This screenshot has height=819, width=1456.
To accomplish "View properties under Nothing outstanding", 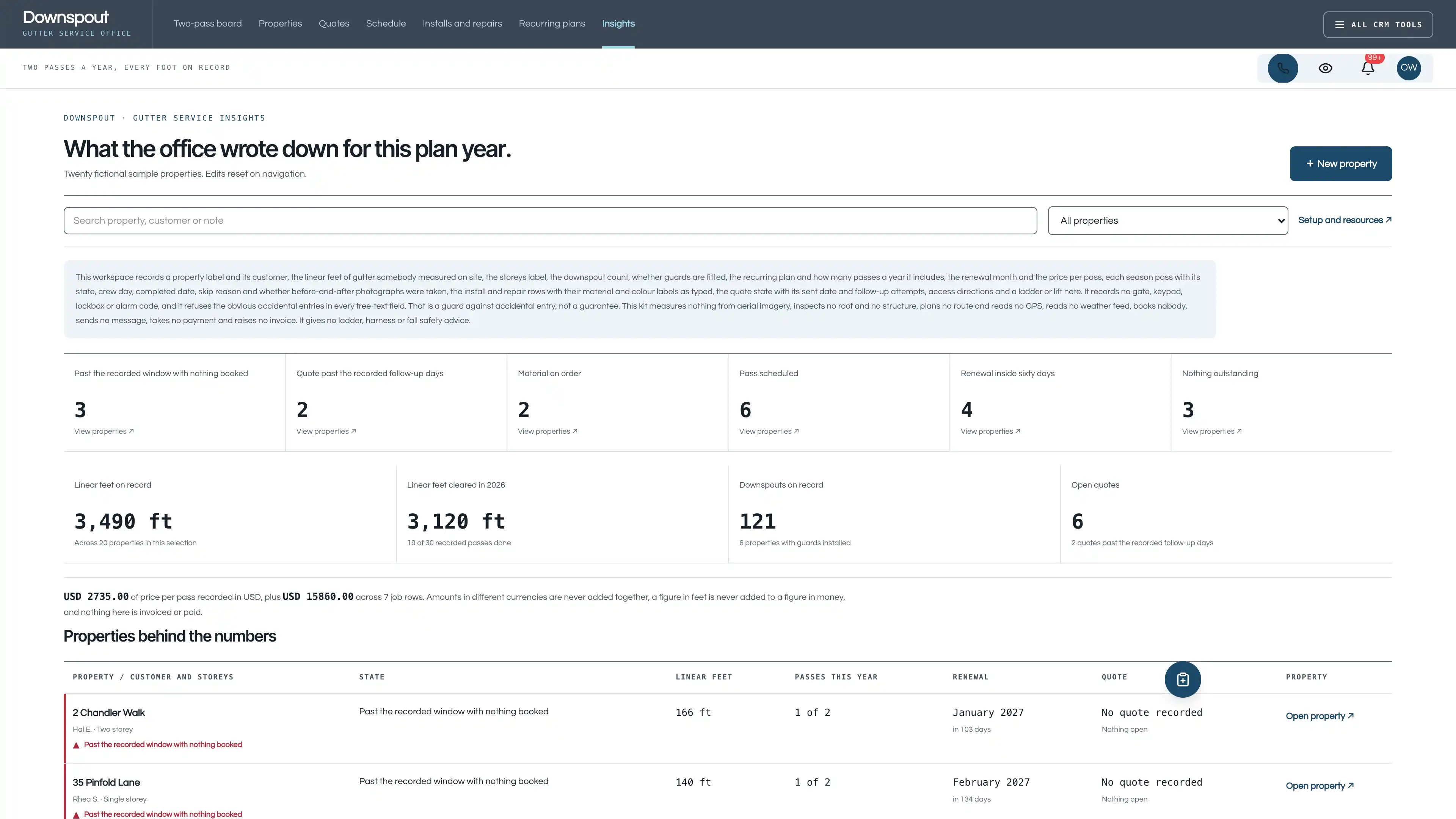I will tap(1212, 431).
